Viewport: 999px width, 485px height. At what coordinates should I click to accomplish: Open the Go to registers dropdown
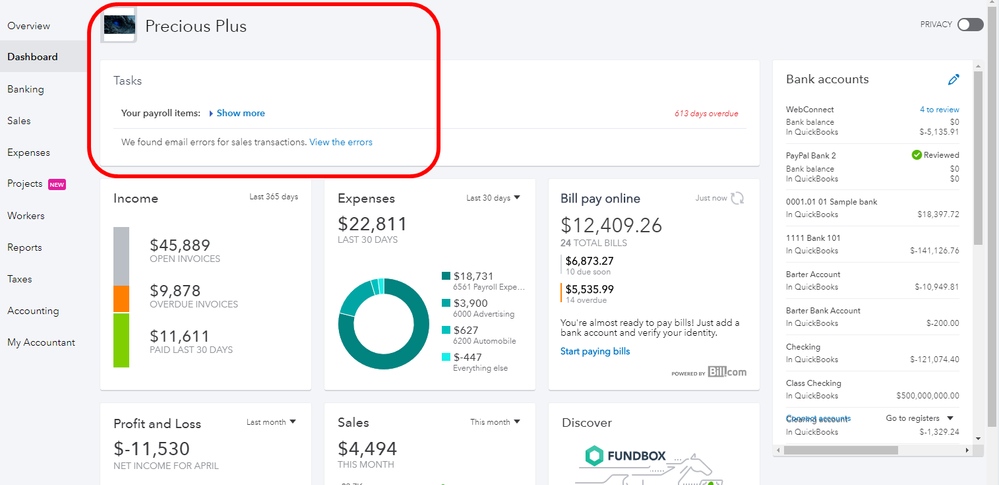919,418
